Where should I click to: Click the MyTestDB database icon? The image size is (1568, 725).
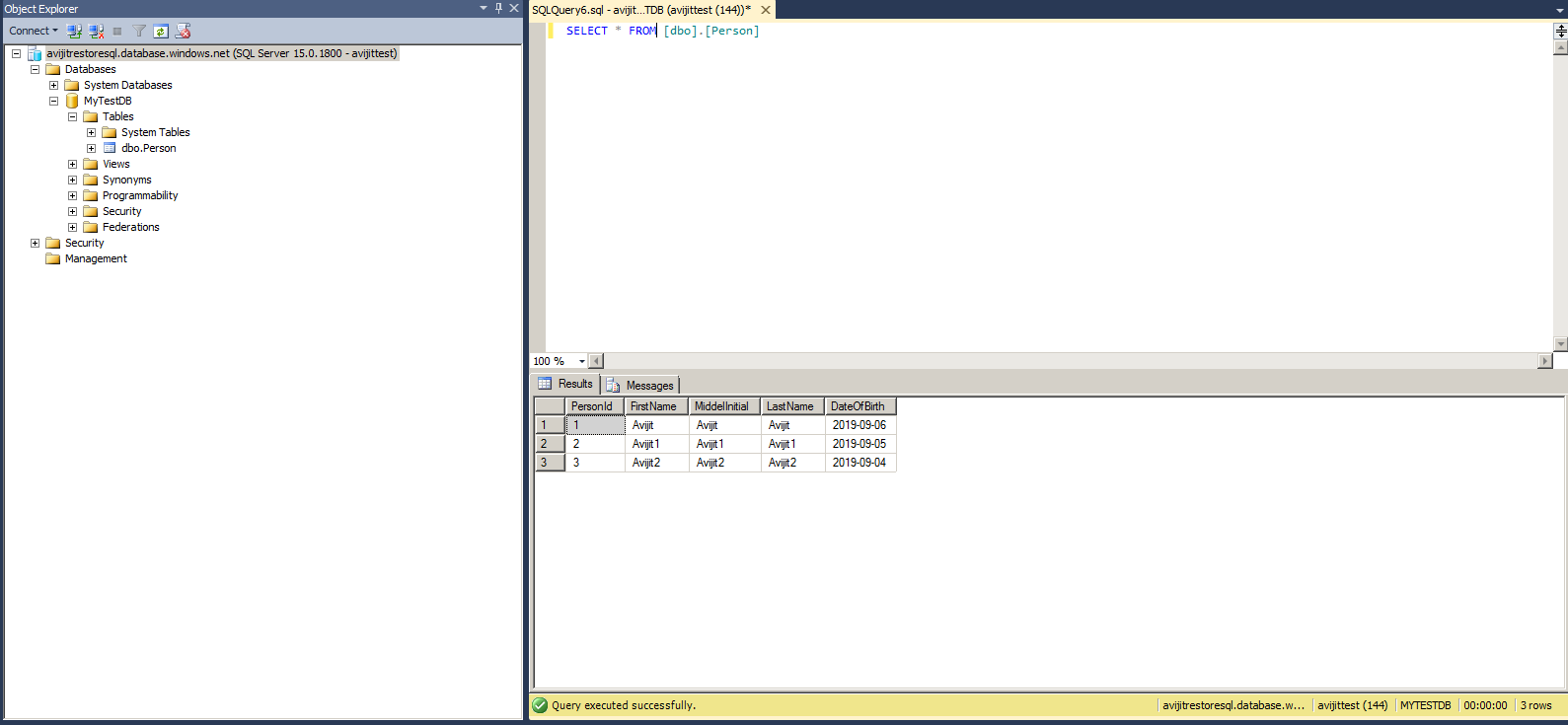tap(72, 101)
